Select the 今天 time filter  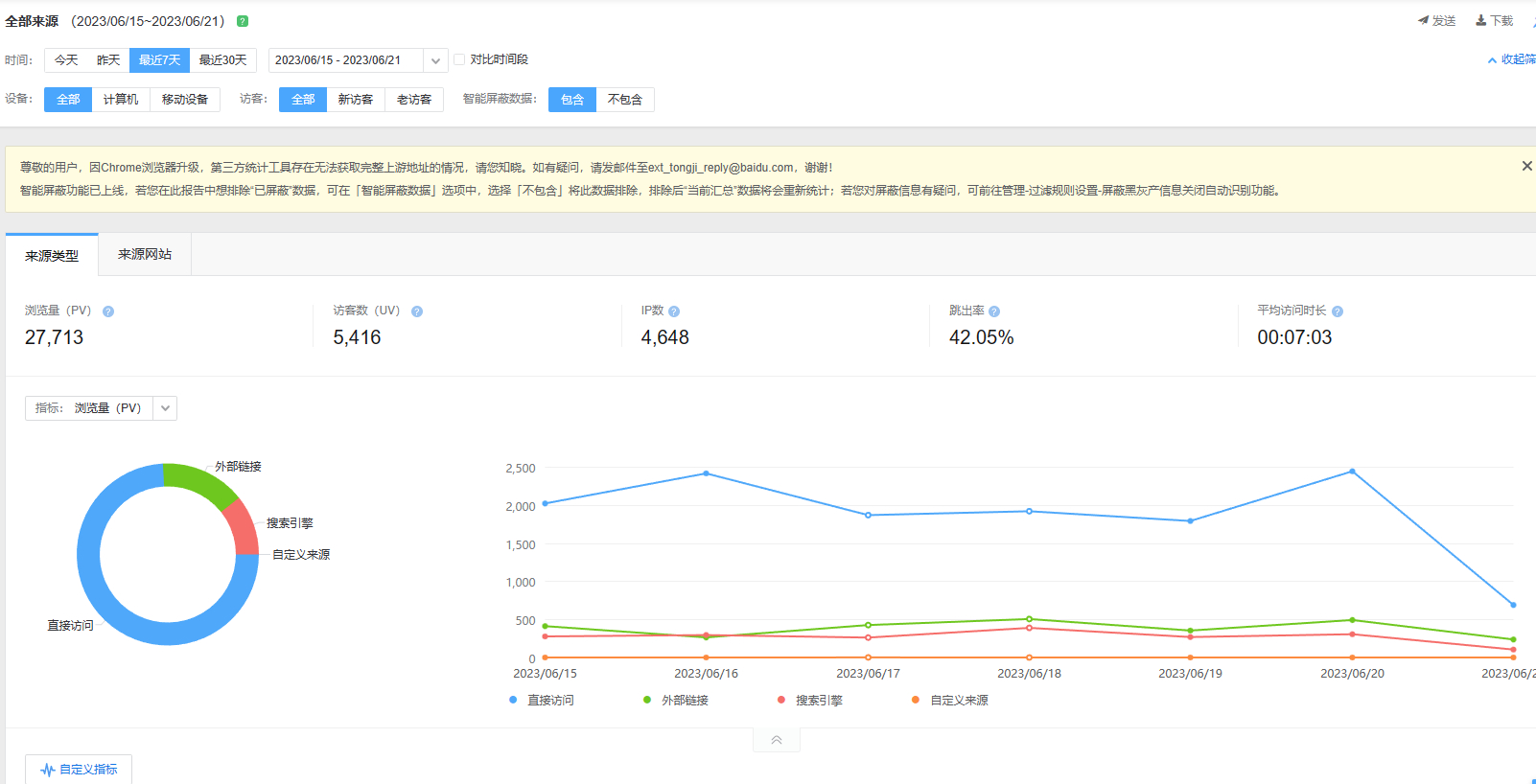coord(66,60)
